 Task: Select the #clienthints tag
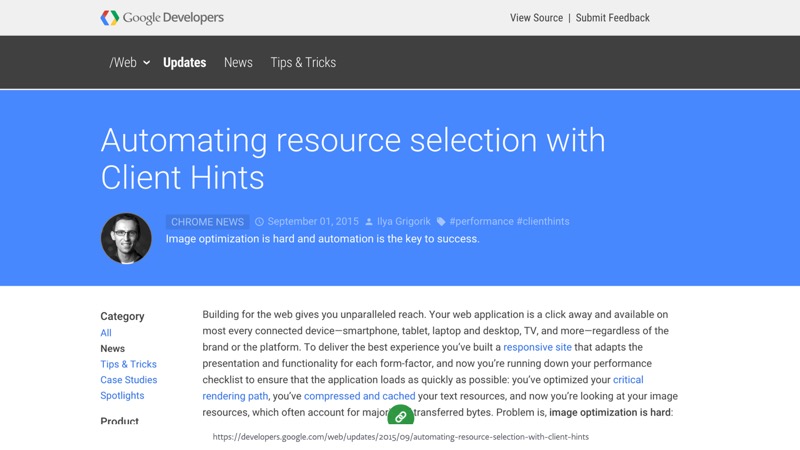pyautogui.click(x=542, y=222)
